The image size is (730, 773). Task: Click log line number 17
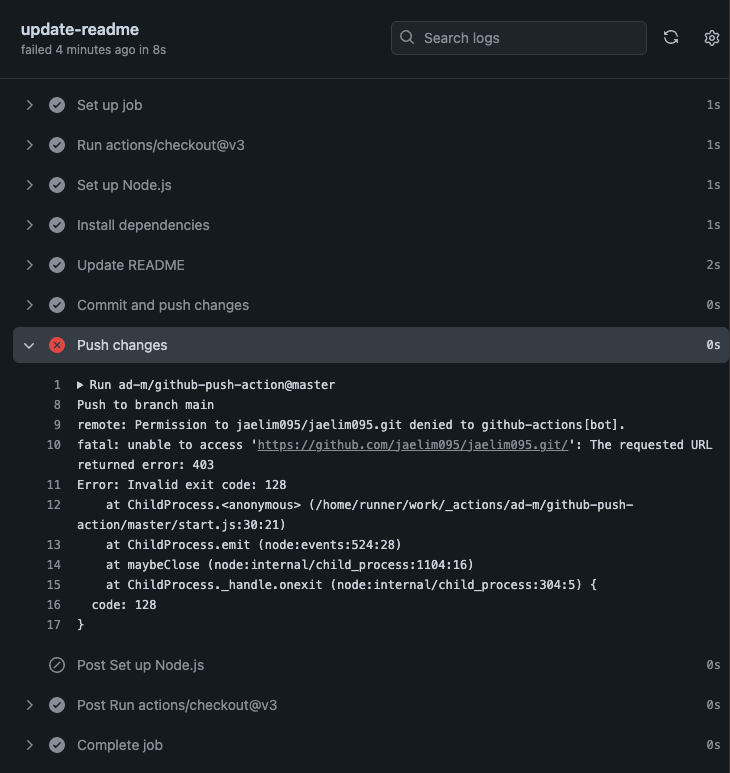pyautogui.click(x=54, y=625)
